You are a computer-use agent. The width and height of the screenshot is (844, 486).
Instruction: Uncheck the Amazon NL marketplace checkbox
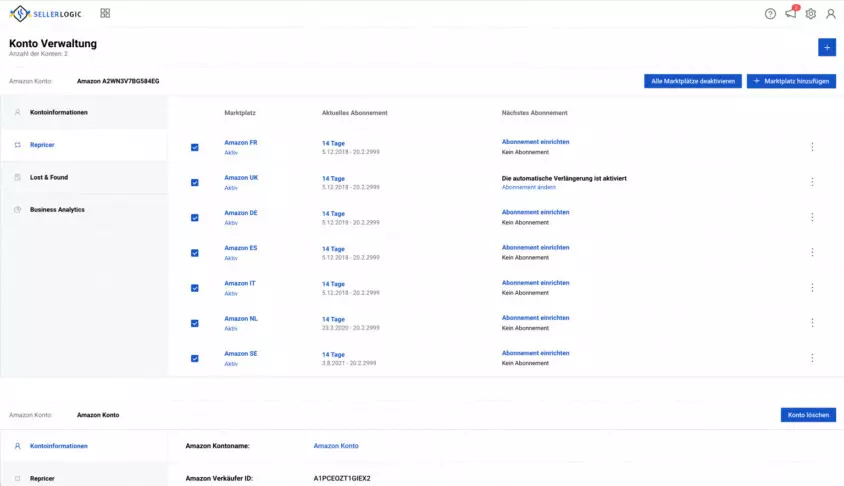[x=195, y=323]
